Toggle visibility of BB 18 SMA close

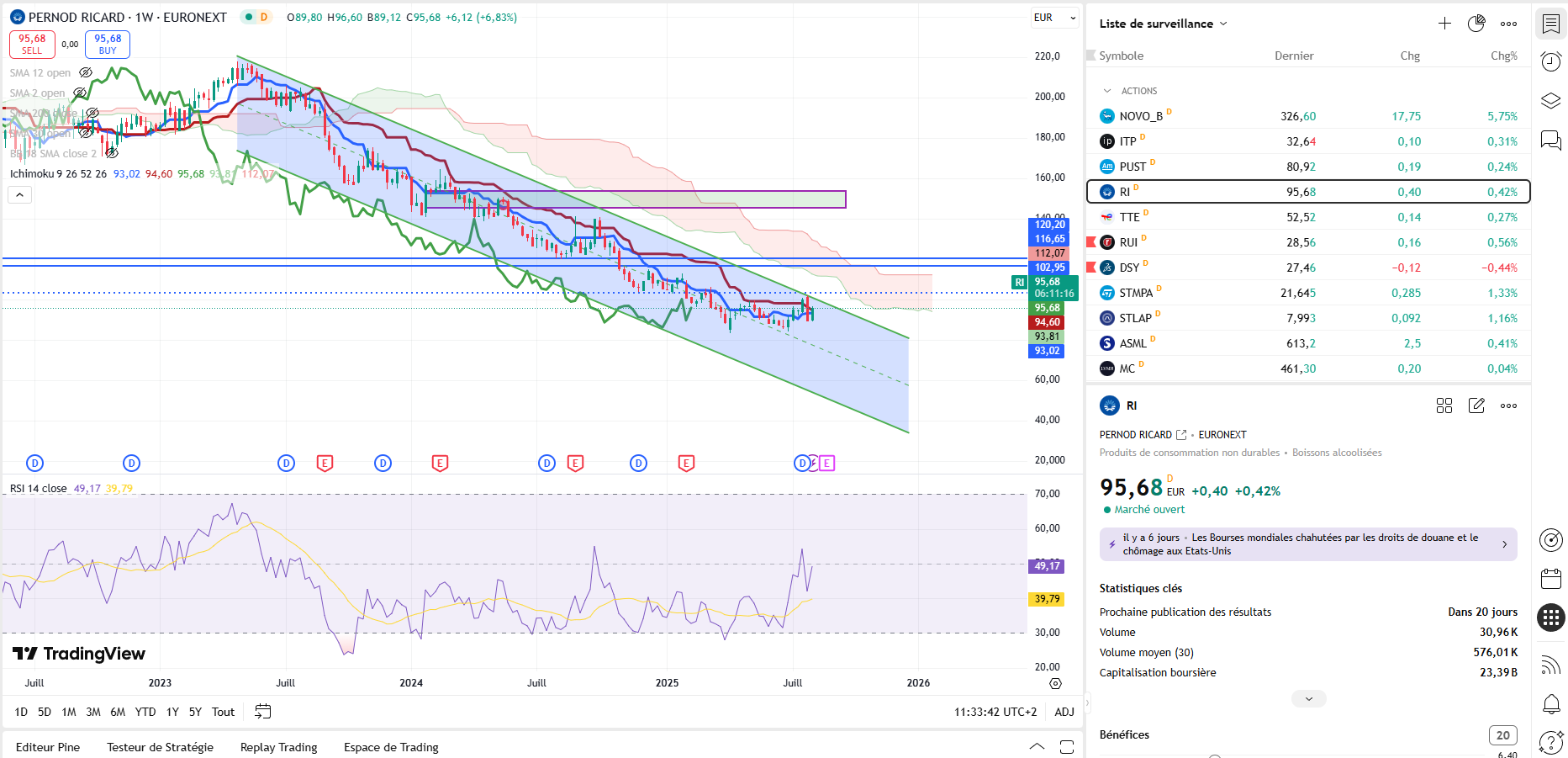(x=112, y=154)
